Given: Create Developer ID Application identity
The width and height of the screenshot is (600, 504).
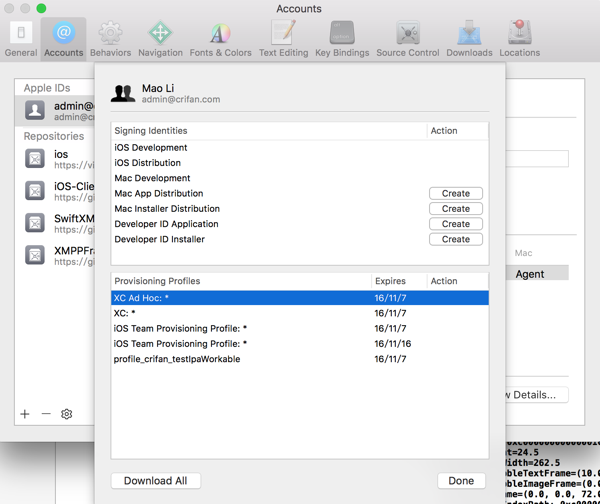Looking at the screenshot, I should [456, 224].
